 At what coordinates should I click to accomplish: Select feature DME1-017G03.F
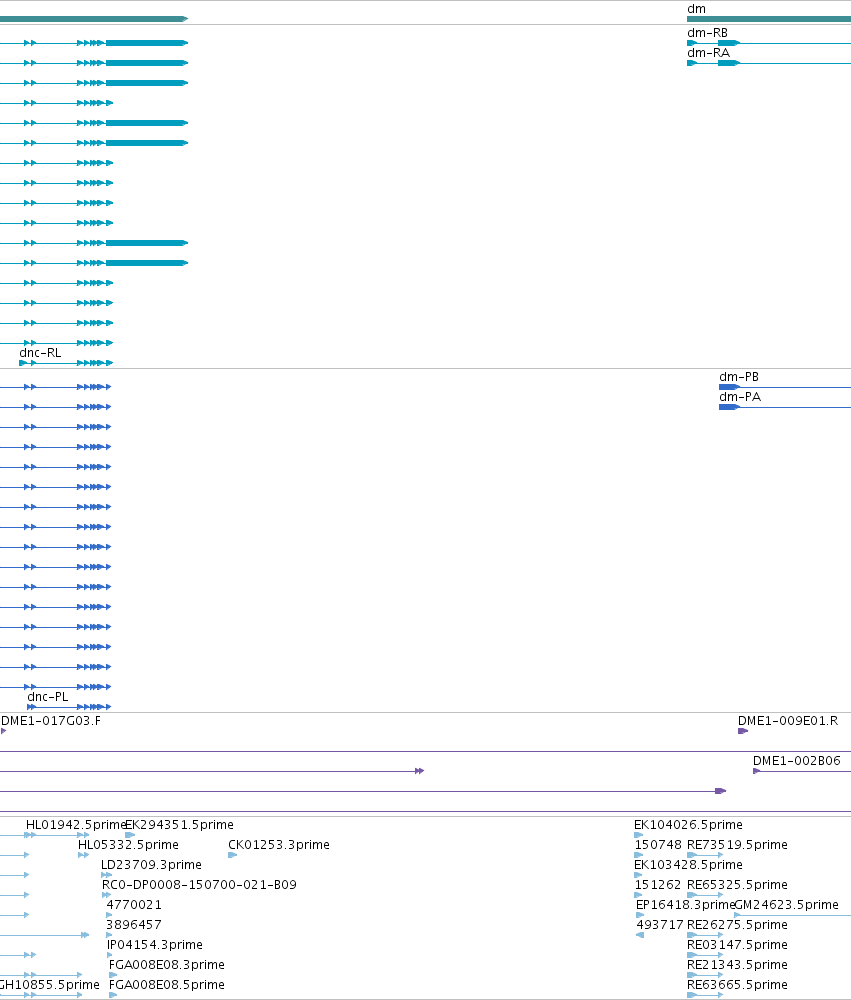[x=50, y=721]
